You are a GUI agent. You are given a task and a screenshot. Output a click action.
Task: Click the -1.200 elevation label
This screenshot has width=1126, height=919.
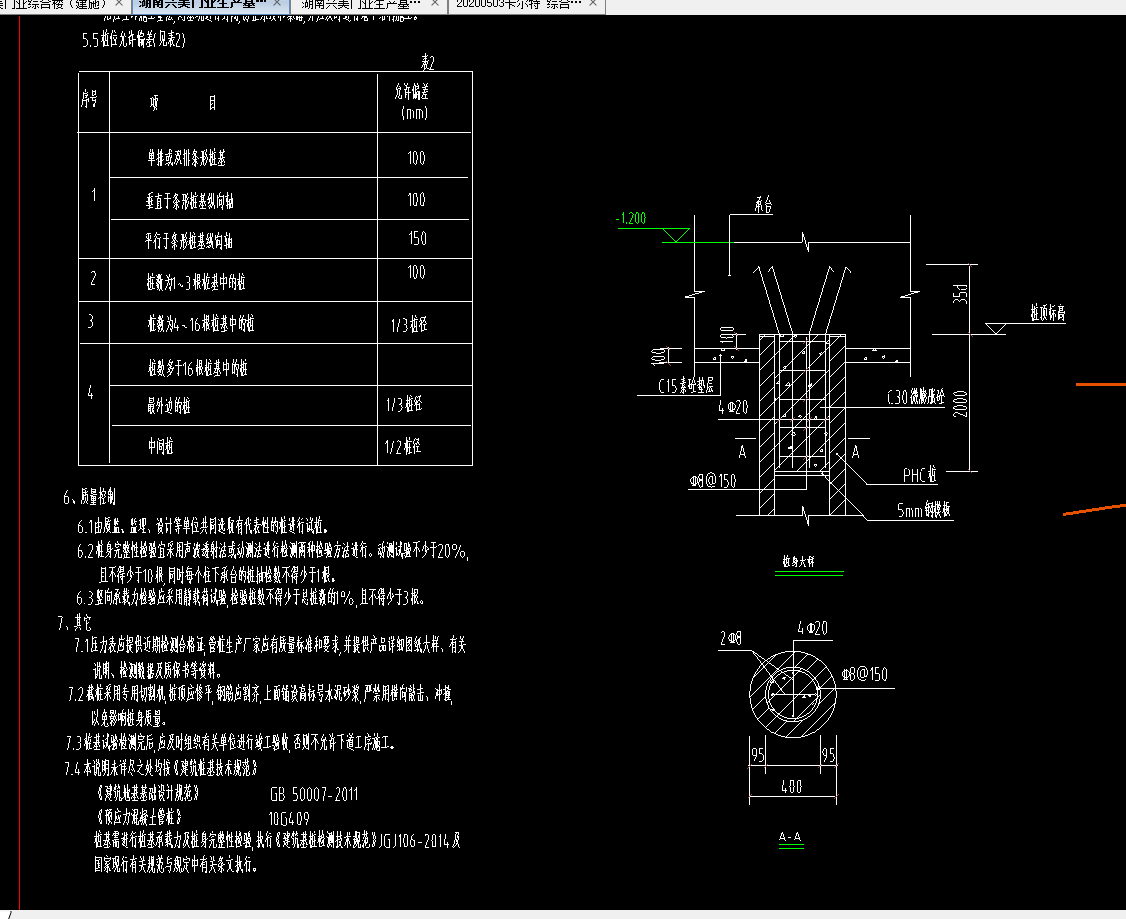tap(631, 218)
